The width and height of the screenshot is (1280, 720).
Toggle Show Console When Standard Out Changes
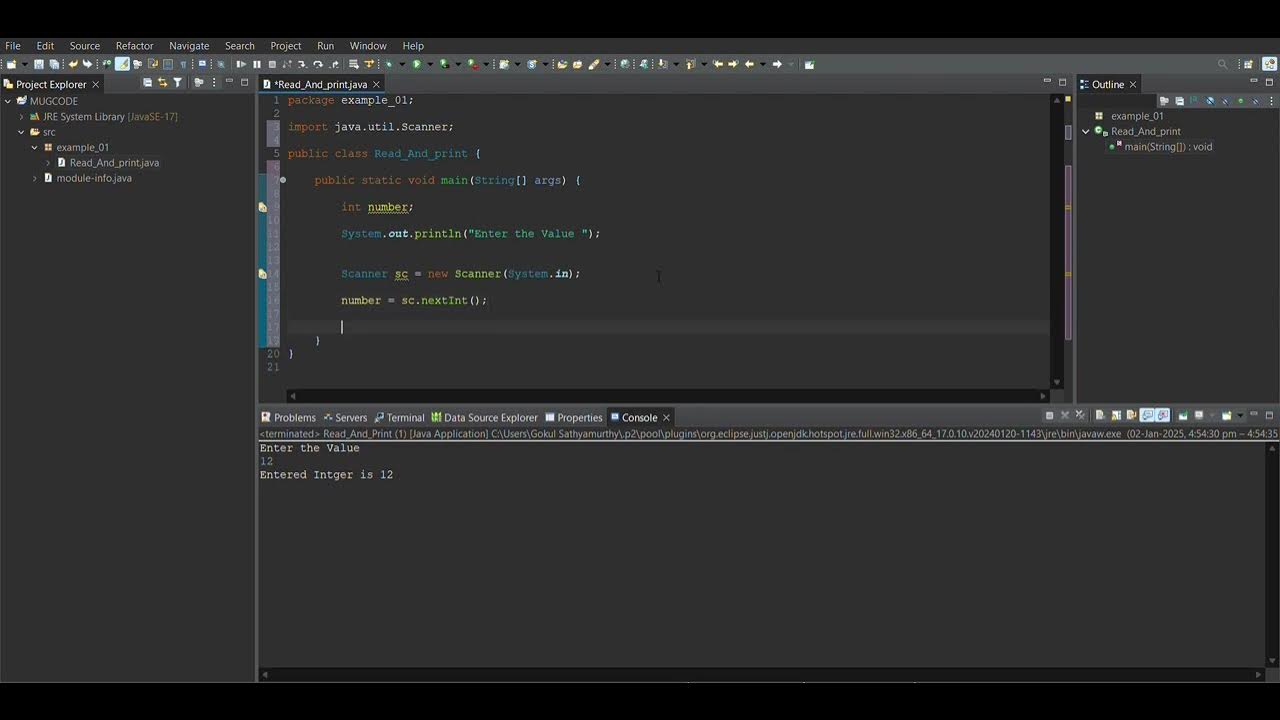[x=1147, y=415]
